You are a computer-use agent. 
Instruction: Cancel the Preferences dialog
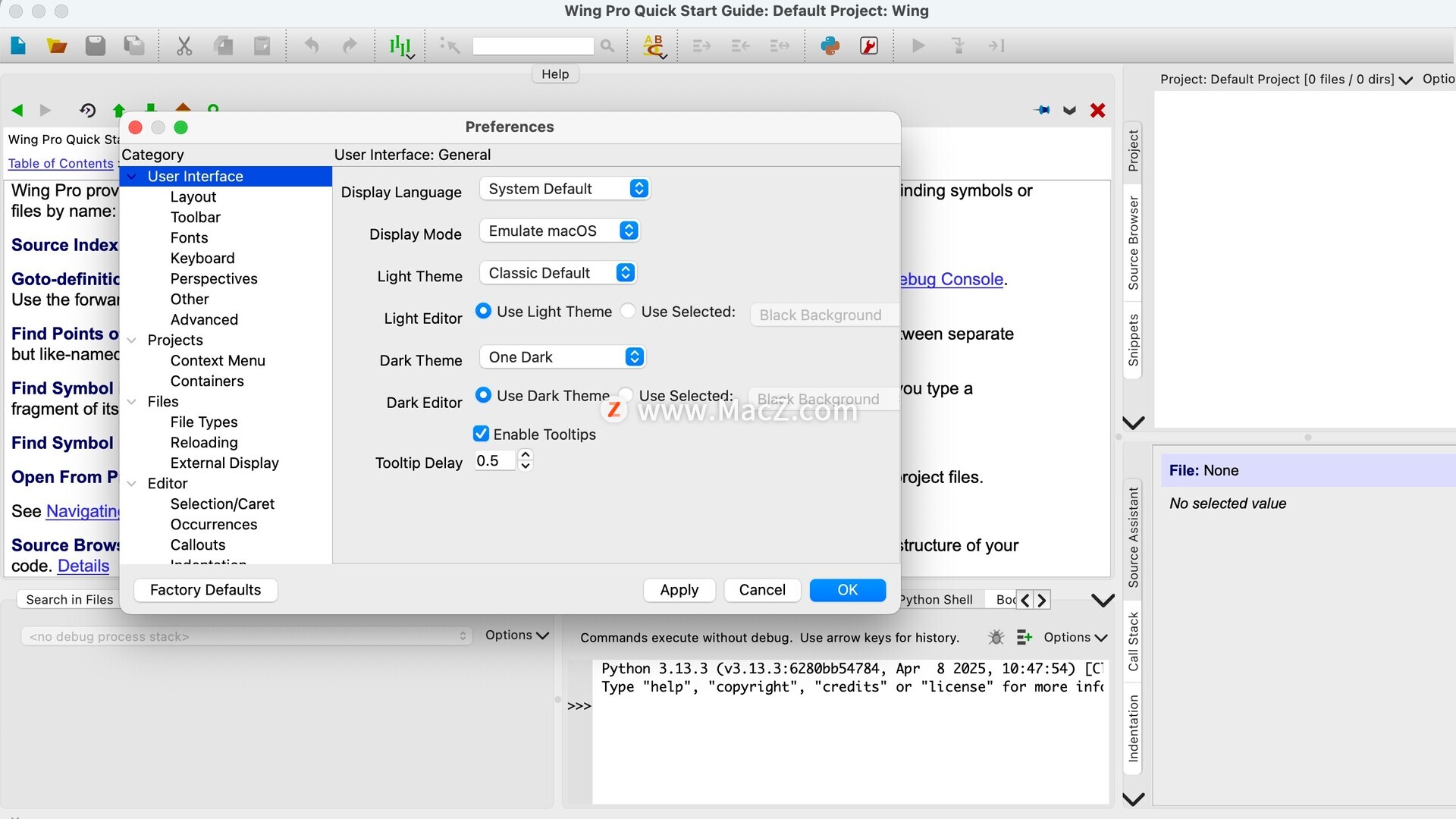point(762,590)
